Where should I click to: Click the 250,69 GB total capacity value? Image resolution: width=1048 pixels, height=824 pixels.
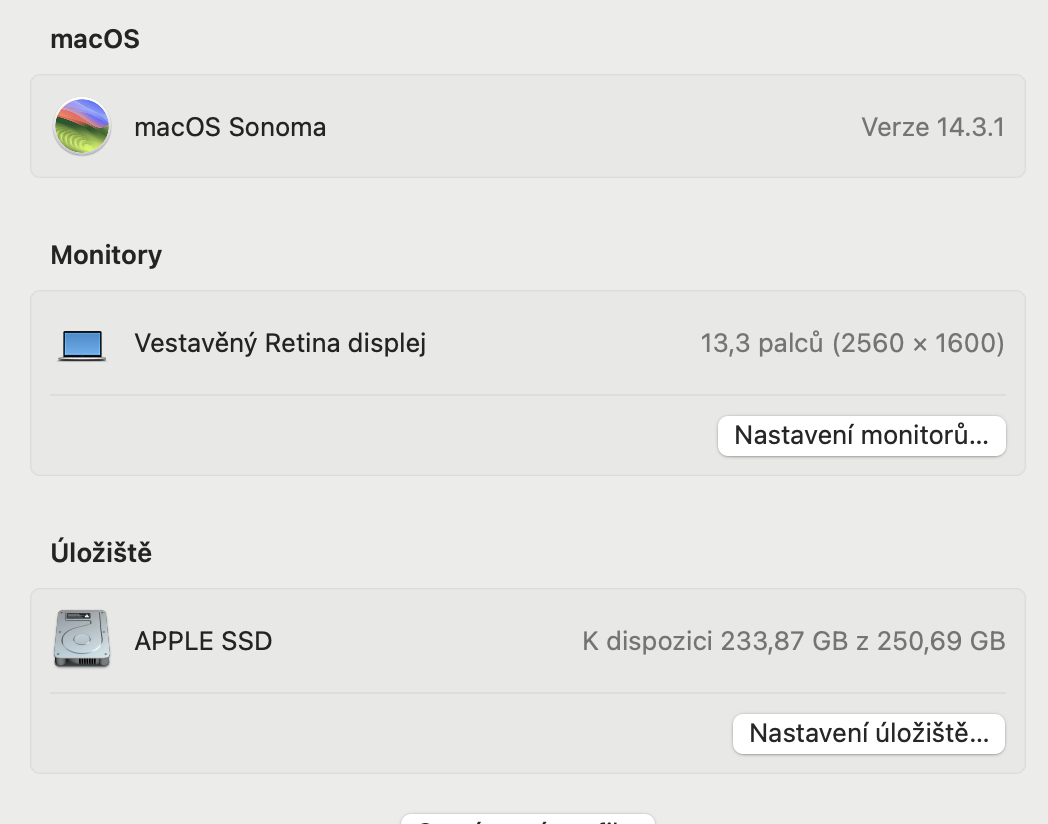coord(940,641)
